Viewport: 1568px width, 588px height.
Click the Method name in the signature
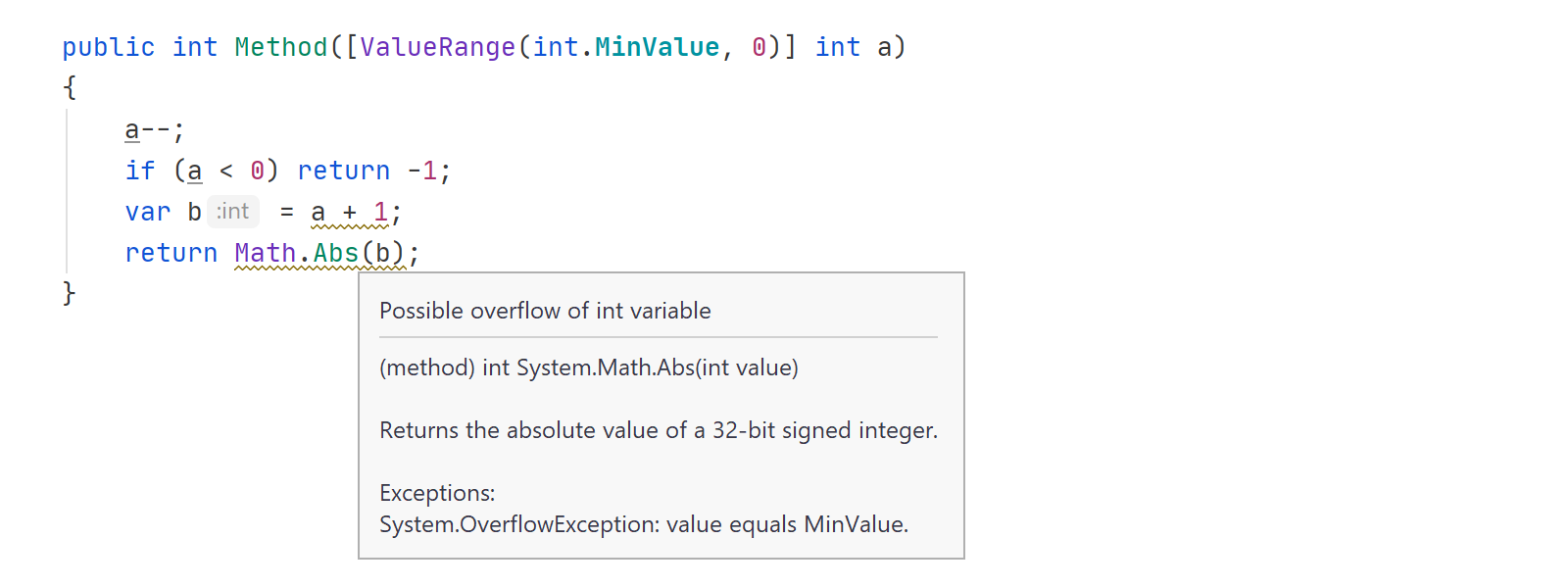click(x=281, y=47)
